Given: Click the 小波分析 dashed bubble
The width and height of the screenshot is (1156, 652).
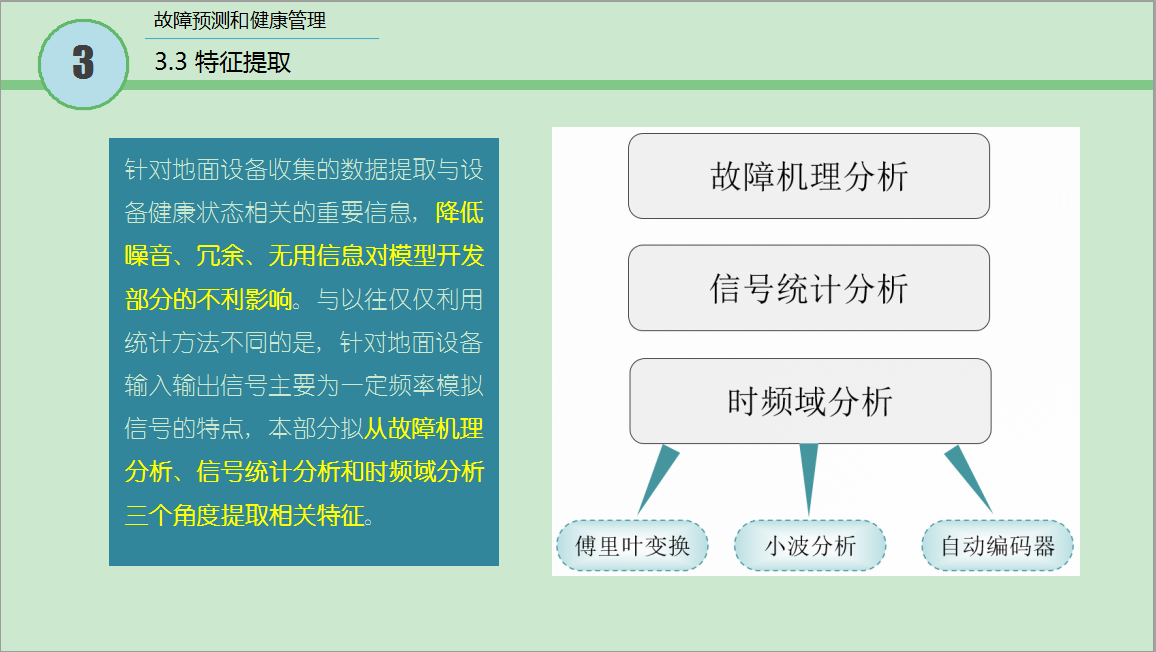Looking at the screenshot, I should (x=809, y=546).
